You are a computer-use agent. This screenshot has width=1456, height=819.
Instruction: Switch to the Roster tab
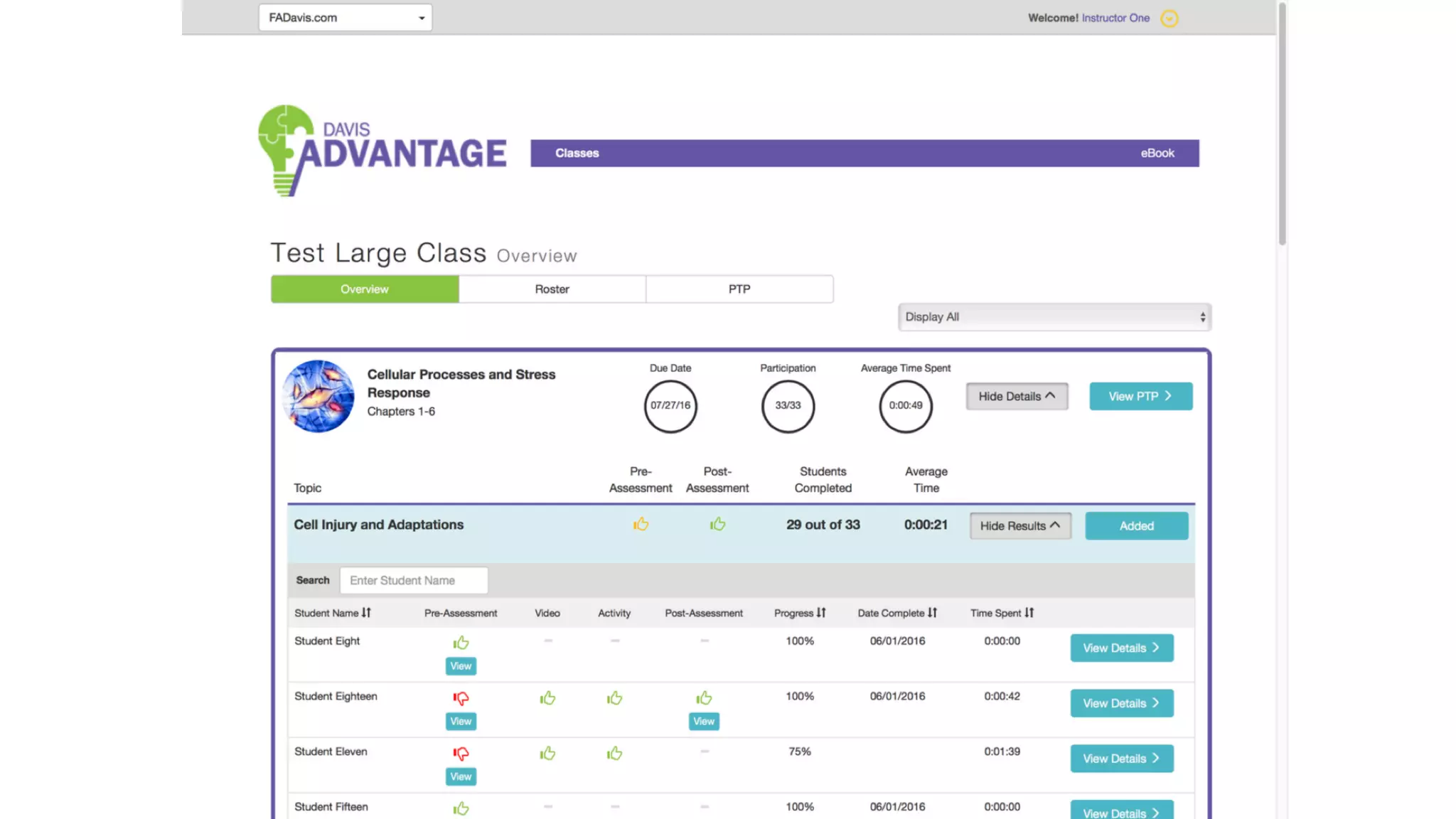pyautogui.click(x=552, y=289)
